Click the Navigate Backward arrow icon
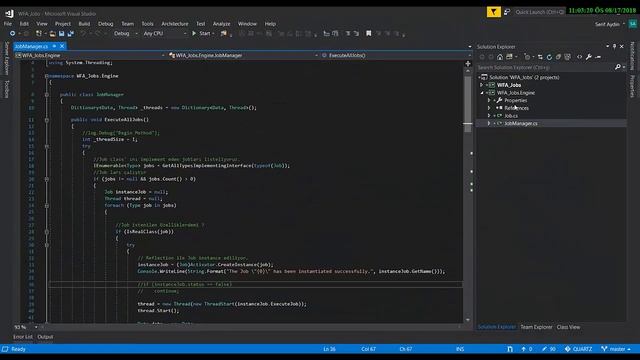Screen dimensions: 640x360 tap(12, 33)
